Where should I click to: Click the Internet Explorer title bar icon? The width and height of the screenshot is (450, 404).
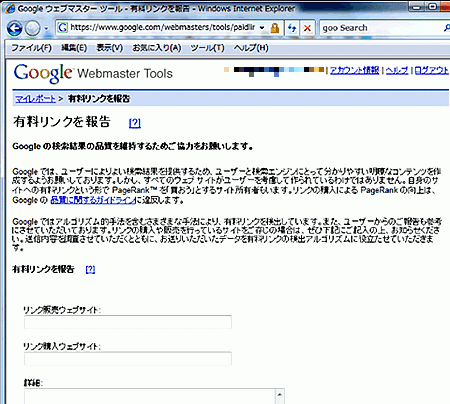(10, 8)
